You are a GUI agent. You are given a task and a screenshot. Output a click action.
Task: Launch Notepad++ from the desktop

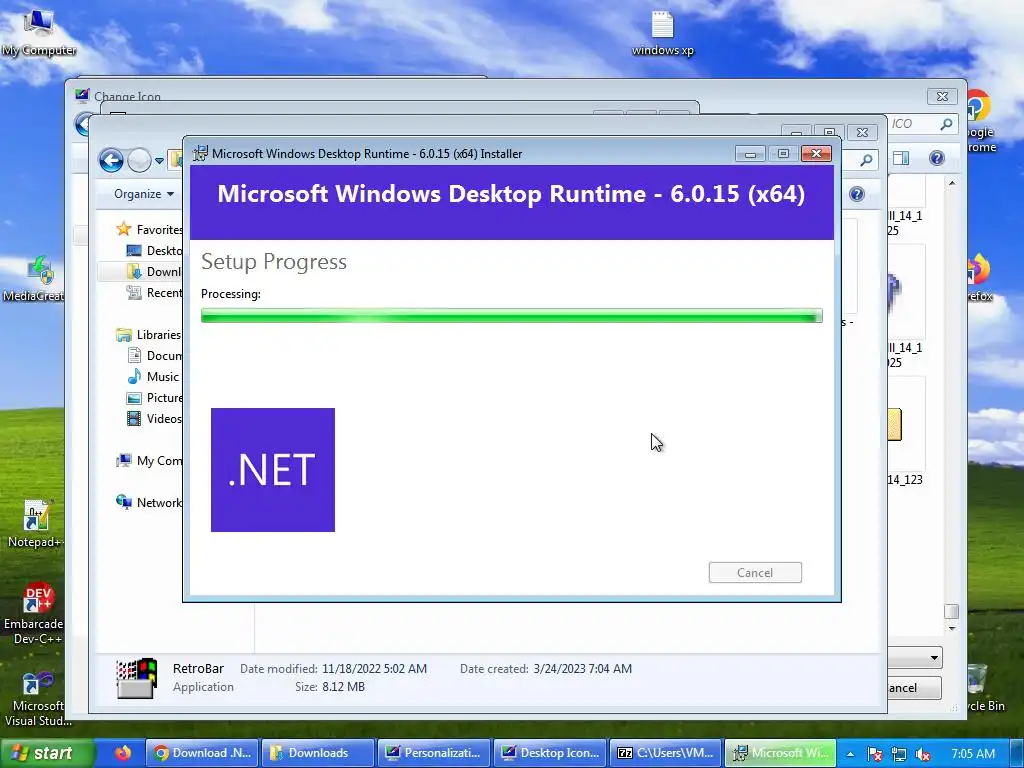tap(35, 524)
